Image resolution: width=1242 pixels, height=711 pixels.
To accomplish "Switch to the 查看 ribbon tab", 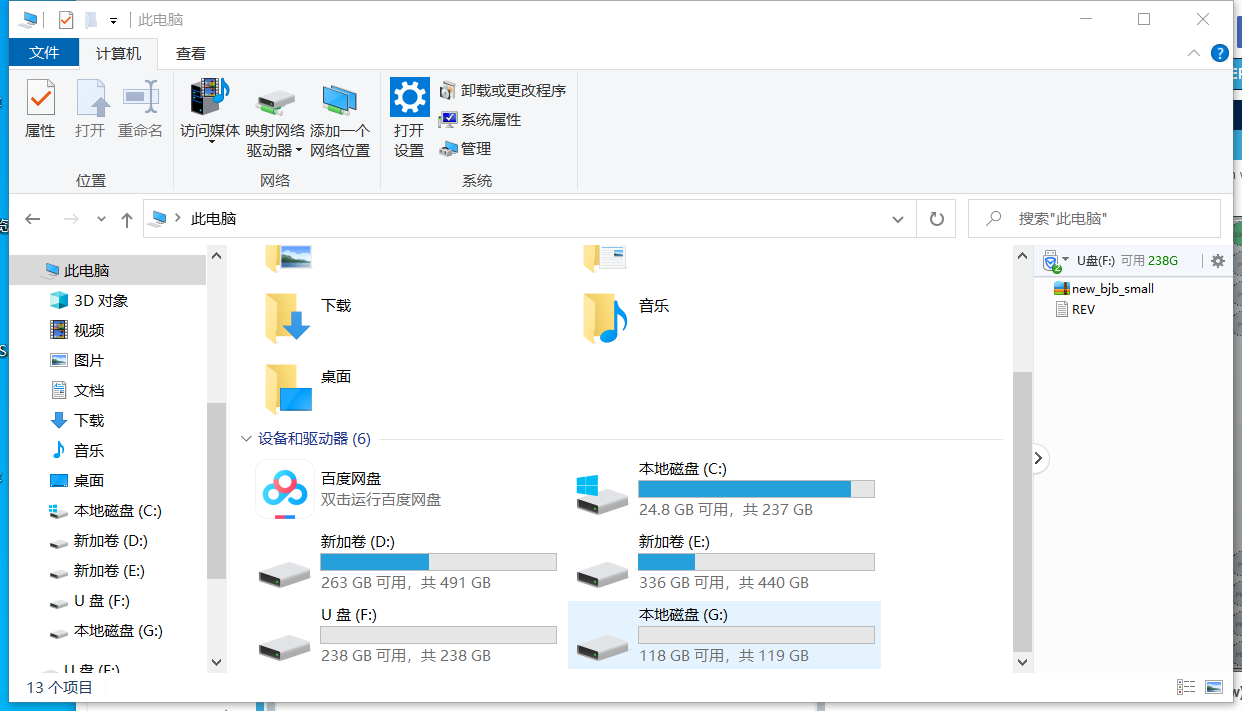I will (190, 53).
